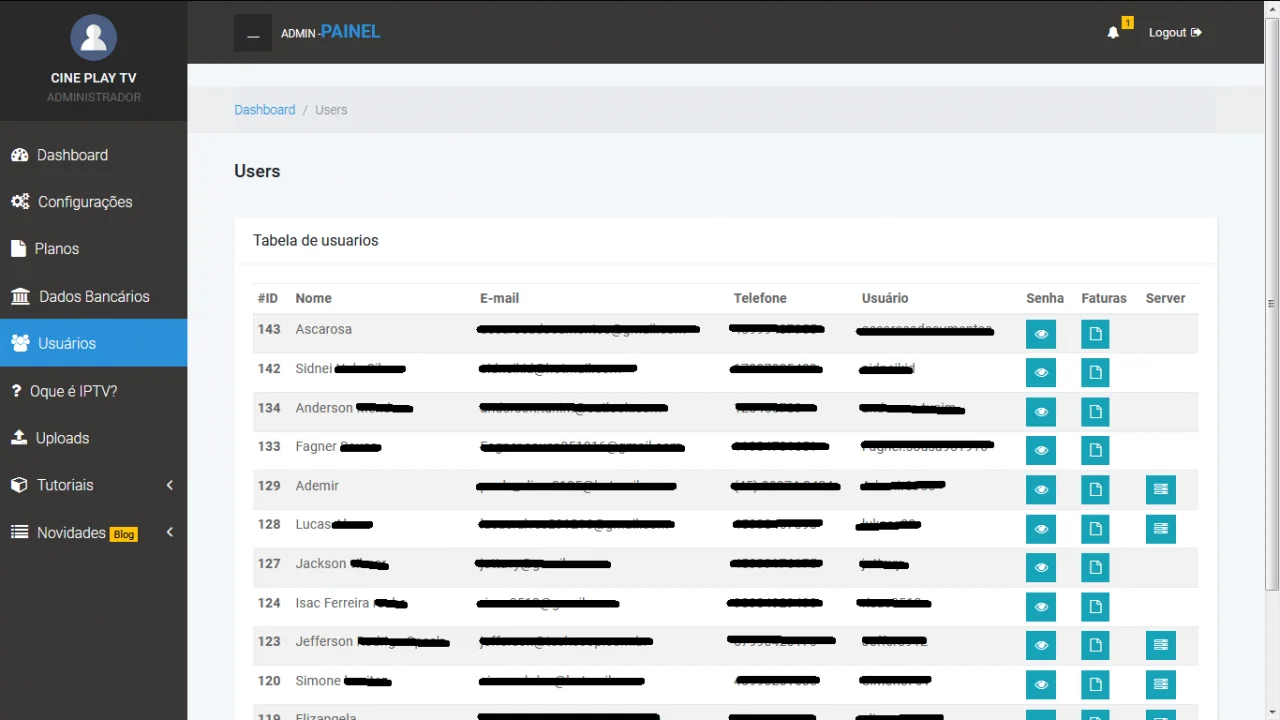This screenshot has height=720, width=1280.
Task: Click the Logout link
Action: [x=1174, y=33]
